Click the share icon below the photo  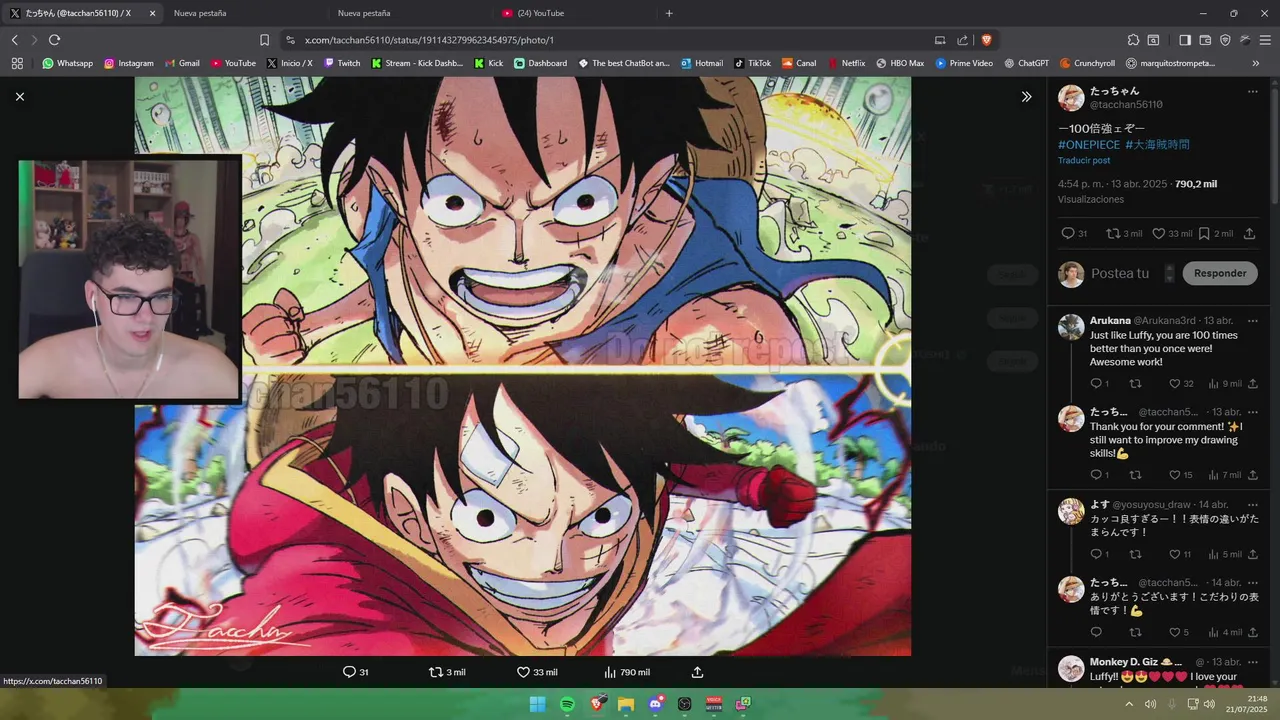point(697,672)
